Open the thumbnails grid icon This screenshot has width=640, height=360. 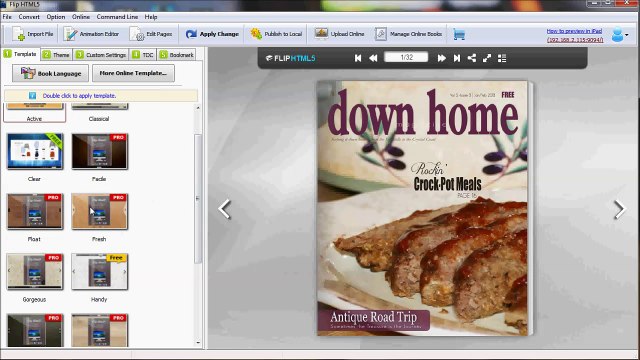point(502,58)
